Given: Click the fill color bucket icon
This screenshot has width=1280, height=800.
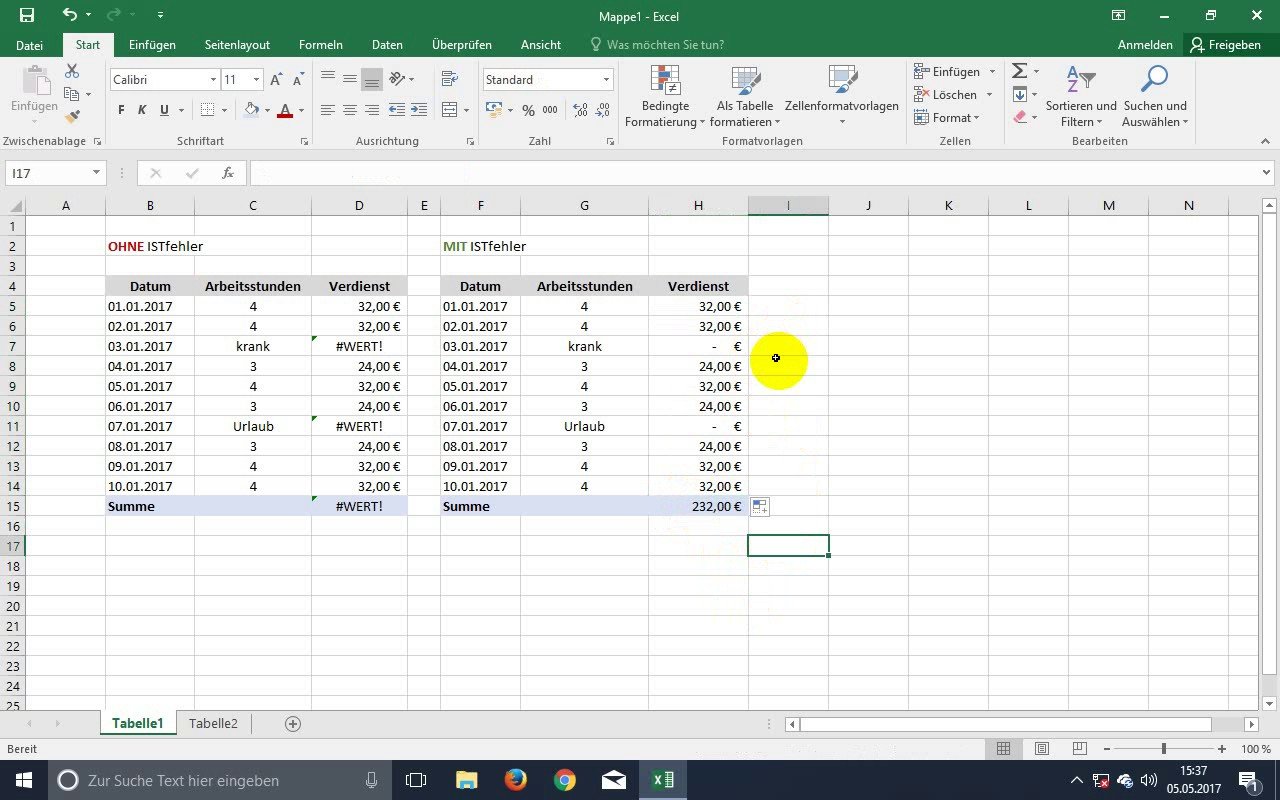Looking at the screenshot, I should pos(252,110).
